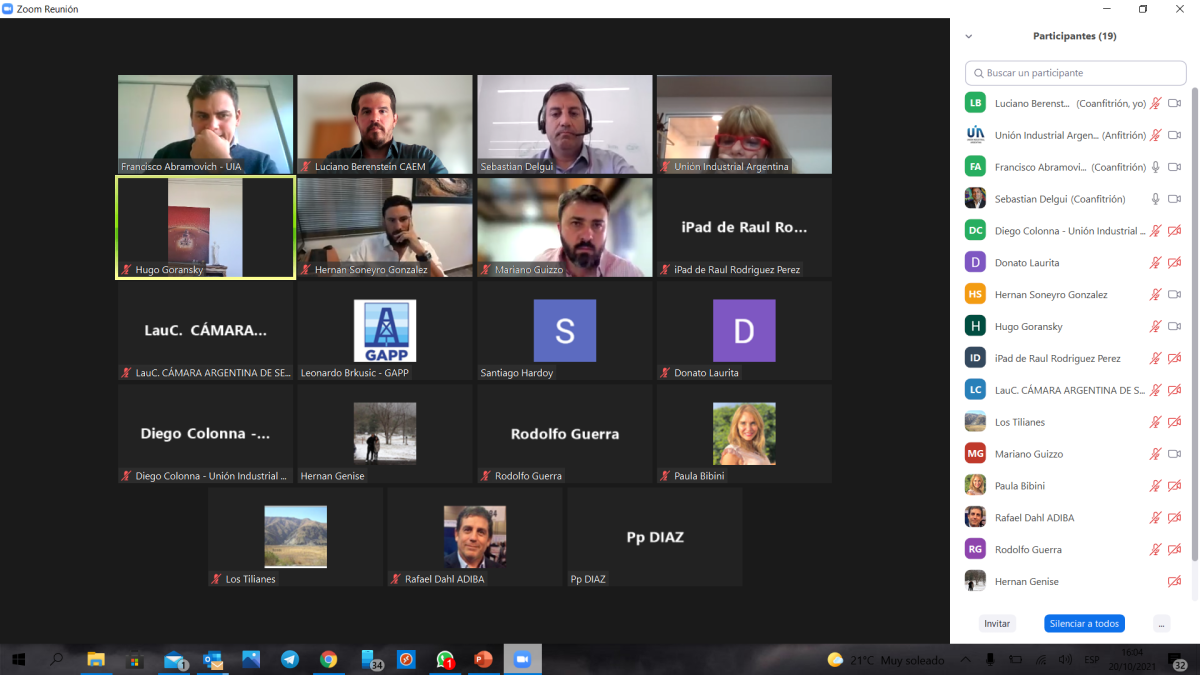
Task: Open Zoom from the Windows taskbar
Action: click(521, 659)
